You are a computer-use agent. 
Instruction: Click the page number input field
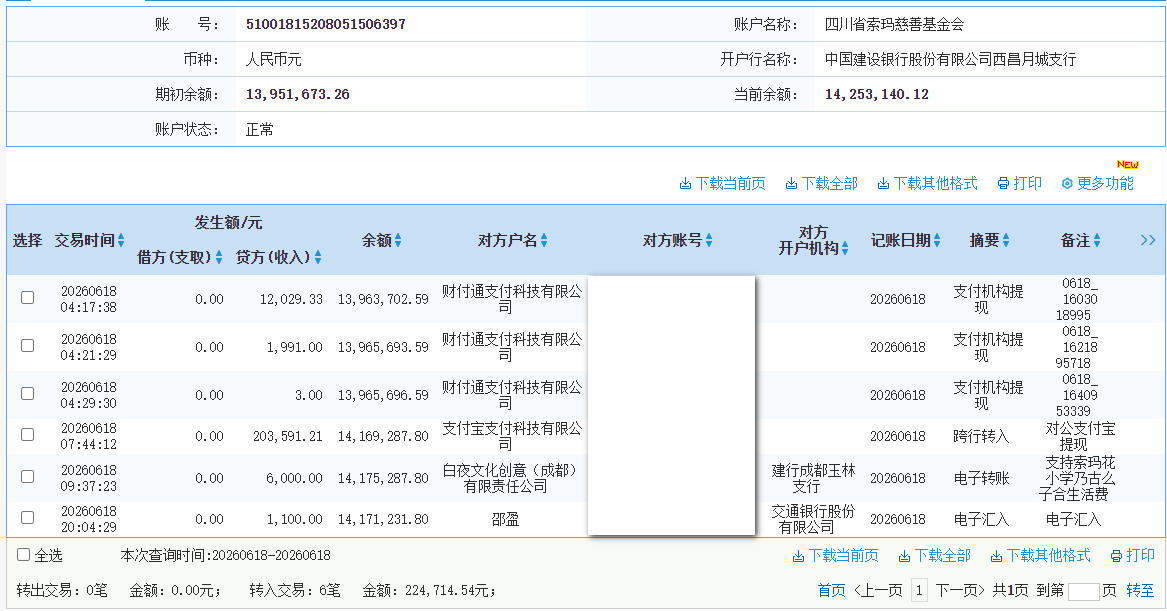click(x=1084, y=592)
